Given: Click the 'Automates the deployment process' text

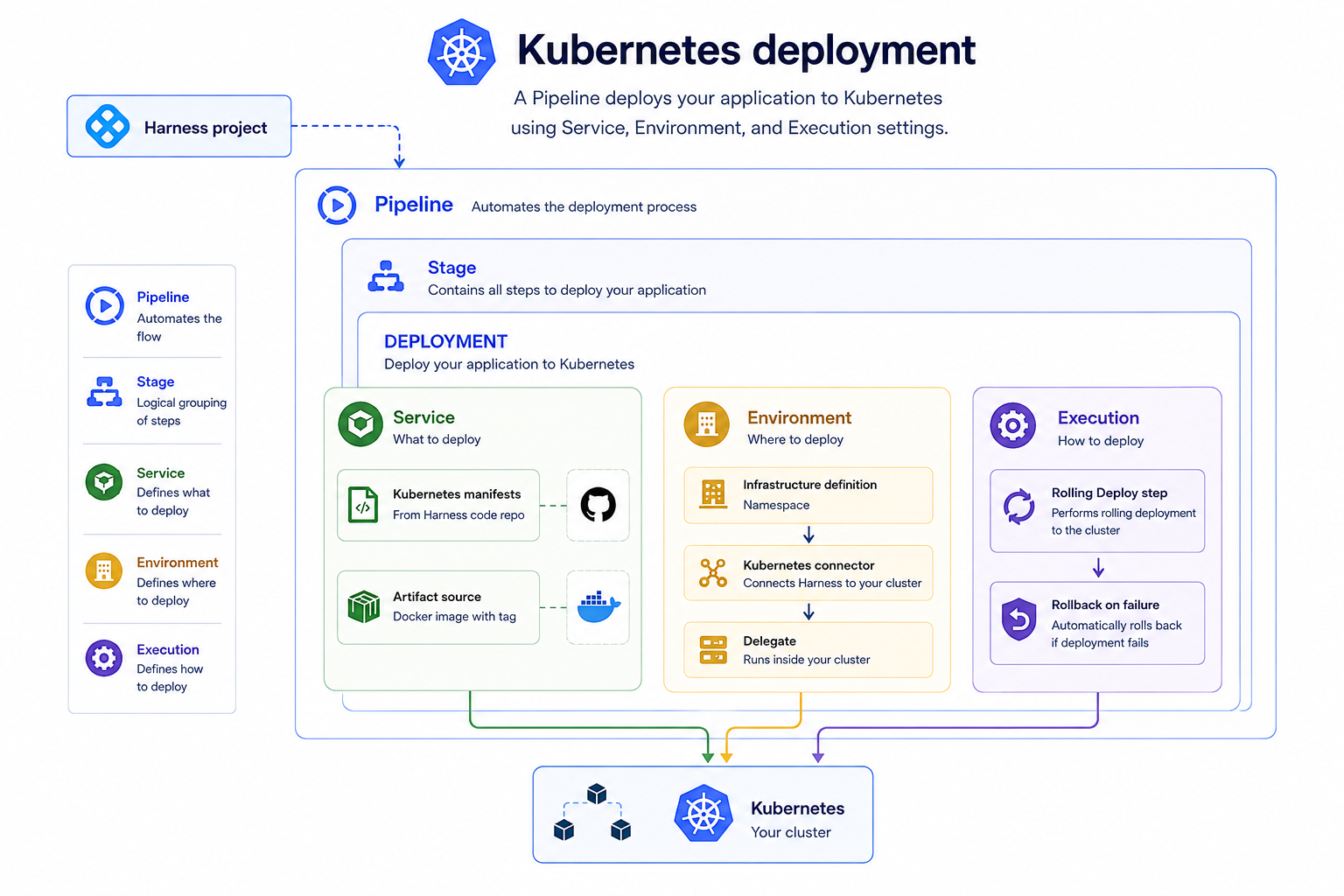Looking at the screenshot, I should [x=584, y=206].
